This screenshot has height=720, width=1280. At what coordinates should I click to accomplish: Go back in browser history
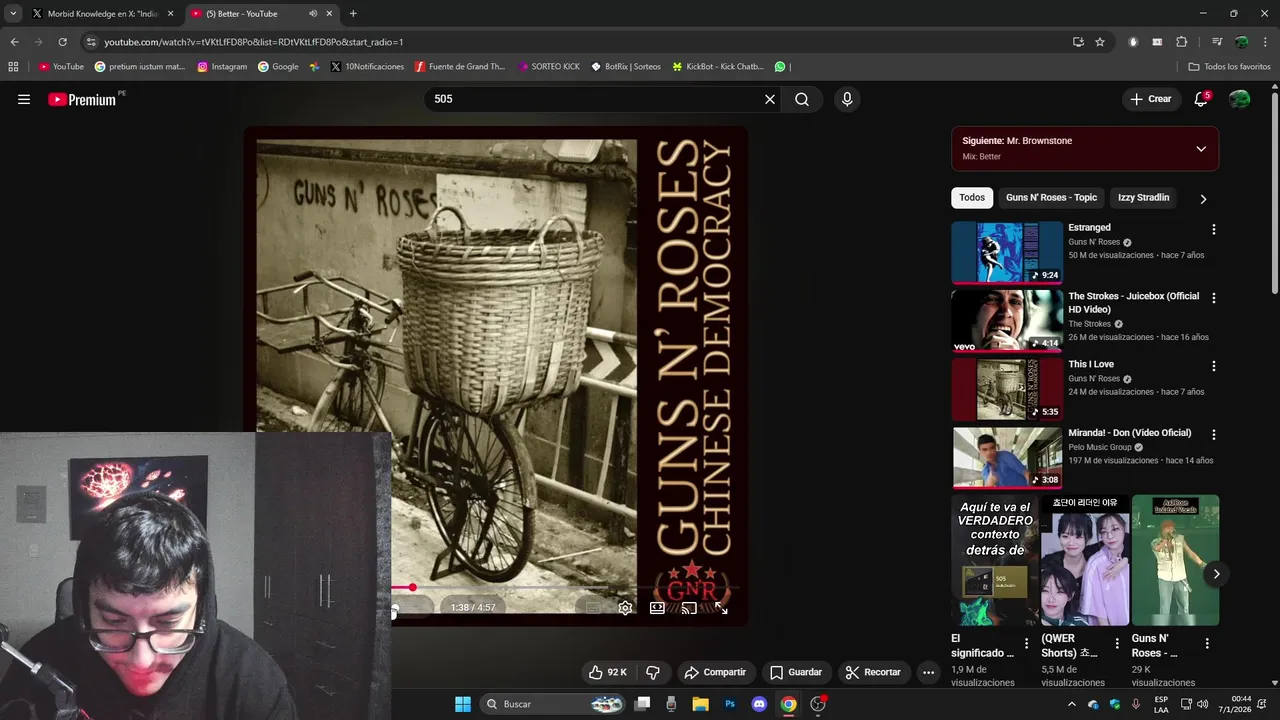(x=14, y=42)
